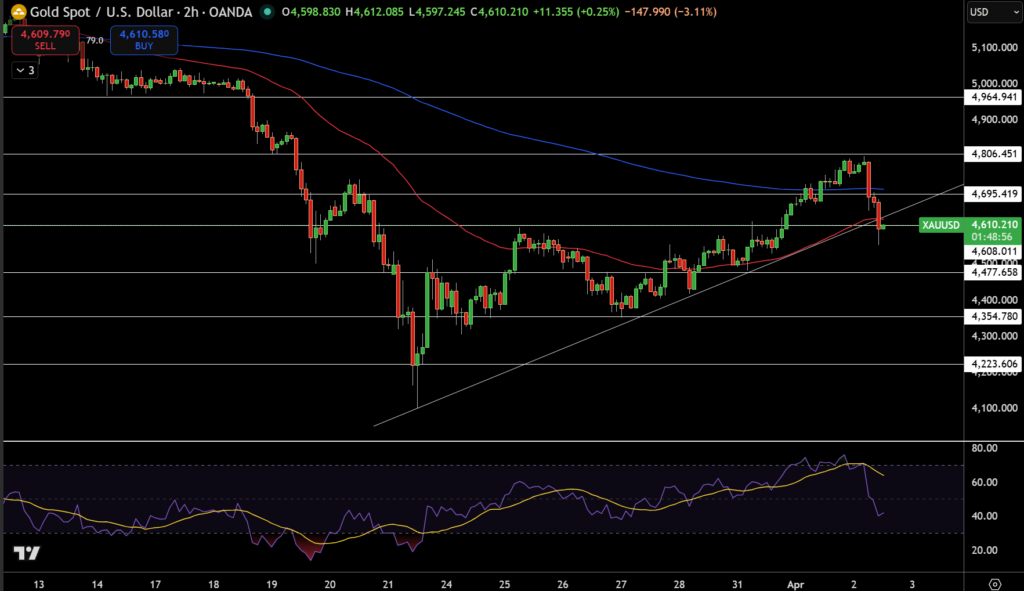1024x591 pixels.
Task: Select the 4,223.606 horizontal line price label
Action: pyautogui.click(x=993, y=364)
